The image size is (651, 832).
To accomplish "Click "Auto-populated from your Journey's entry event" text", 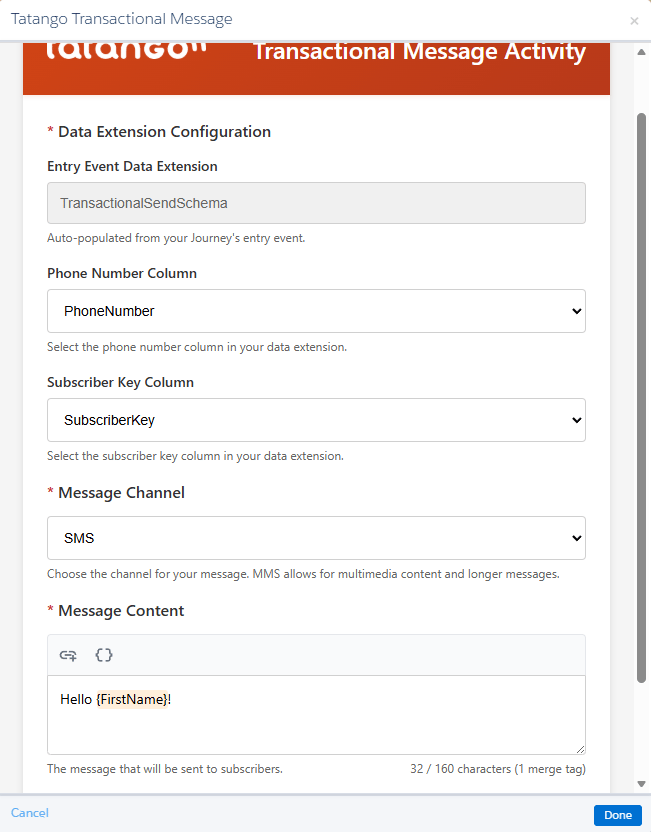I will 176,238.
